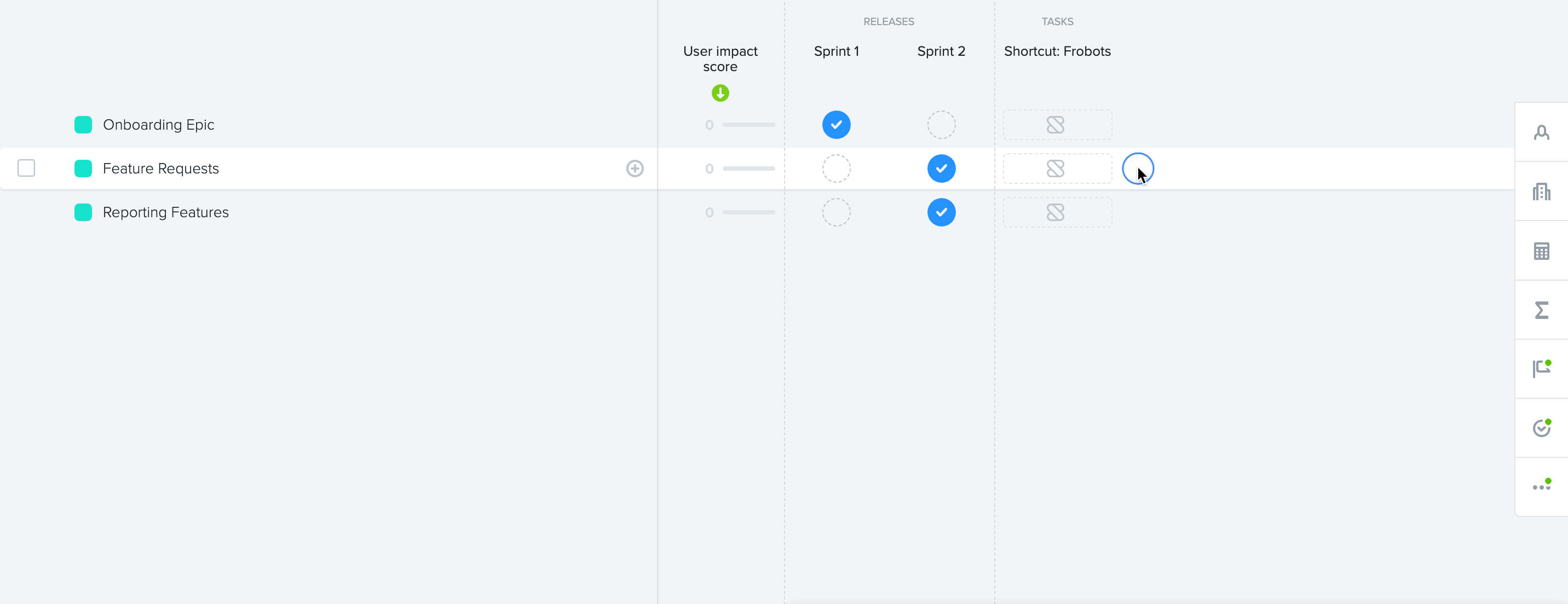Uncheck Sprint 1 for Onboarding Epic

pyautogui.click(x=837, y=125)
